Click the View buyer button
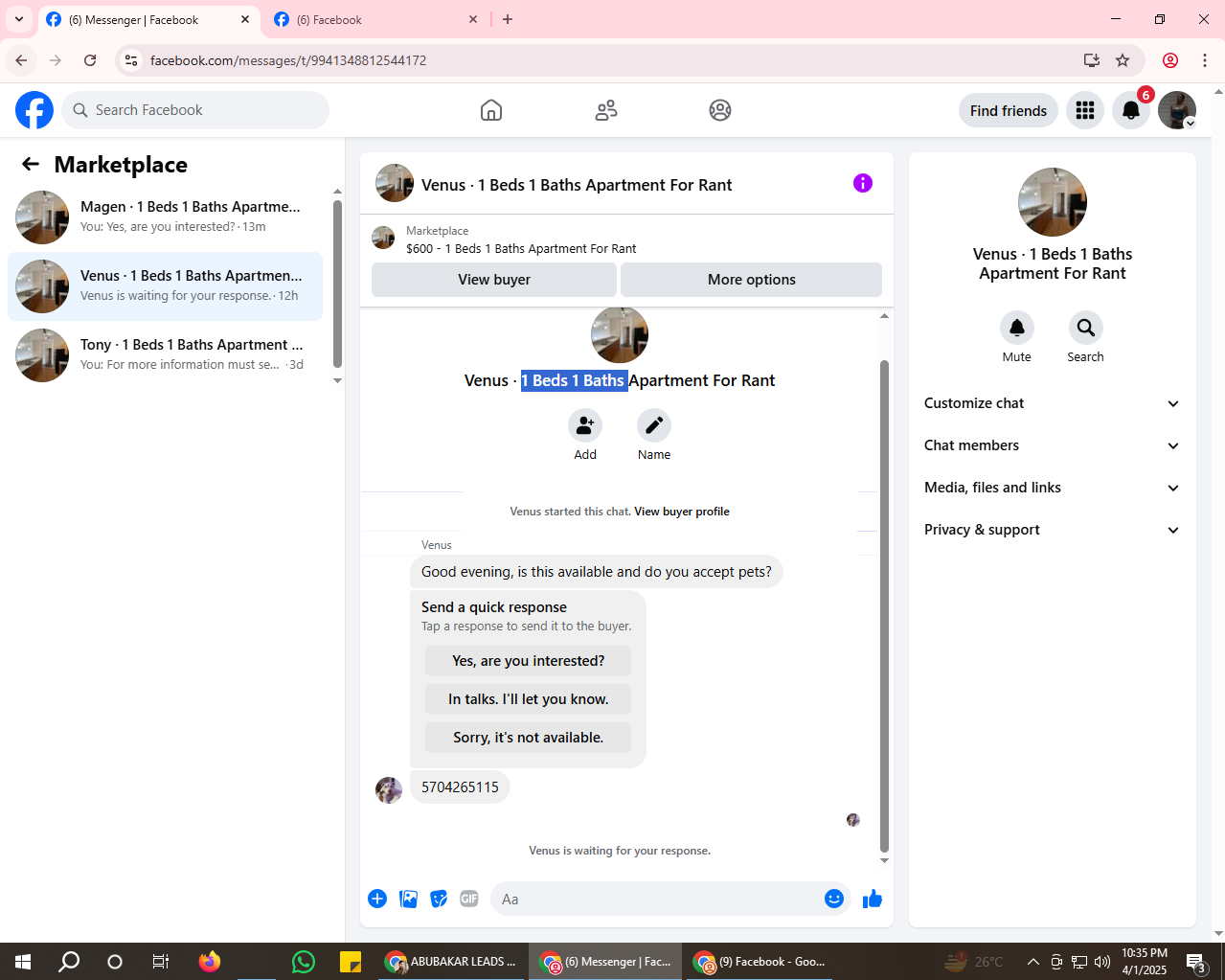 tap(494, 280)
